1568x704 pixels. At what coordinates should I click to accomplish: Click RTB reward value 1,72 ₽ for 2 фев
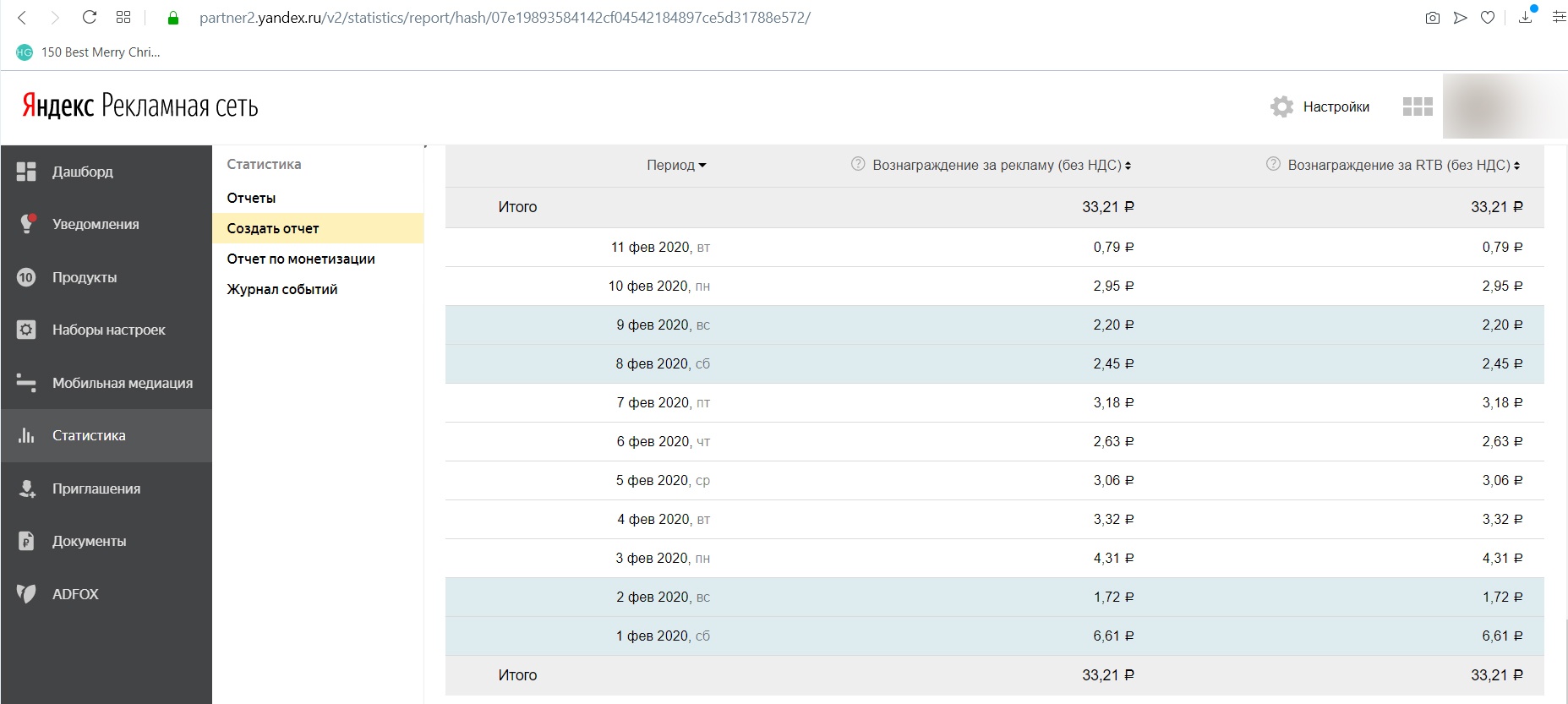click(1502, 598)
